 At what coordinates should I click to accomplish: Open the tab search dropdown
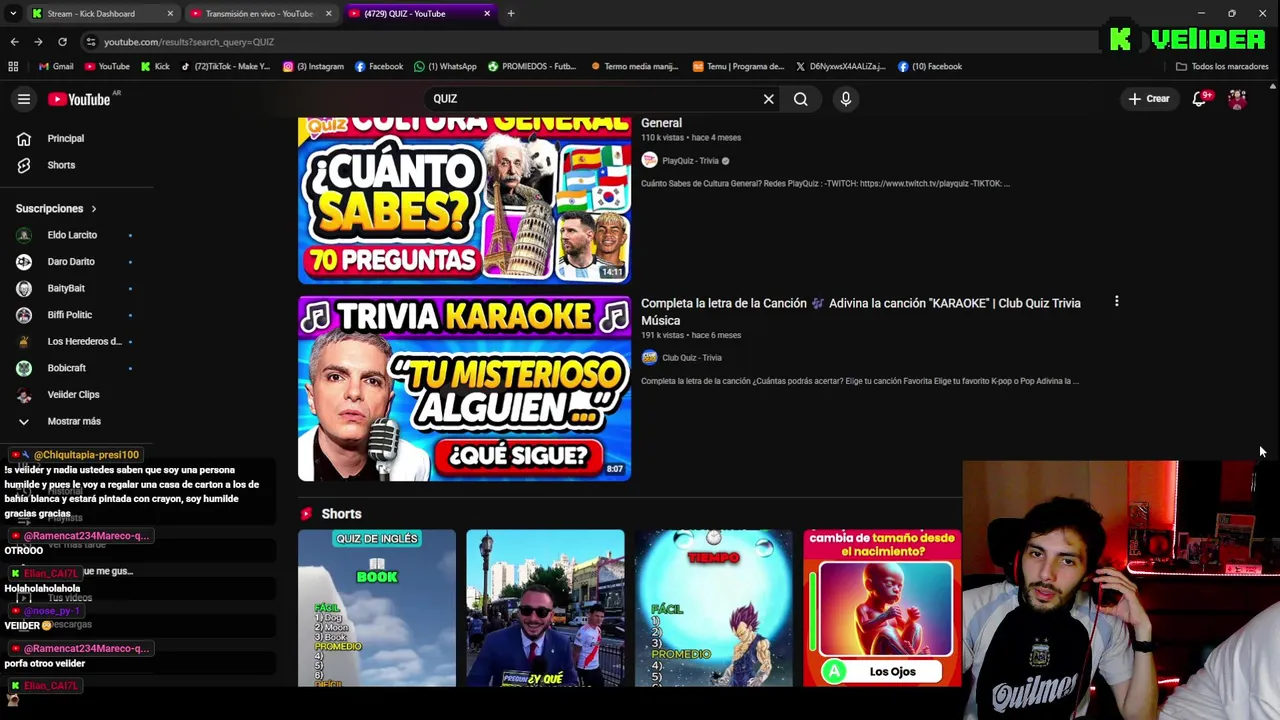click(13, 13)
